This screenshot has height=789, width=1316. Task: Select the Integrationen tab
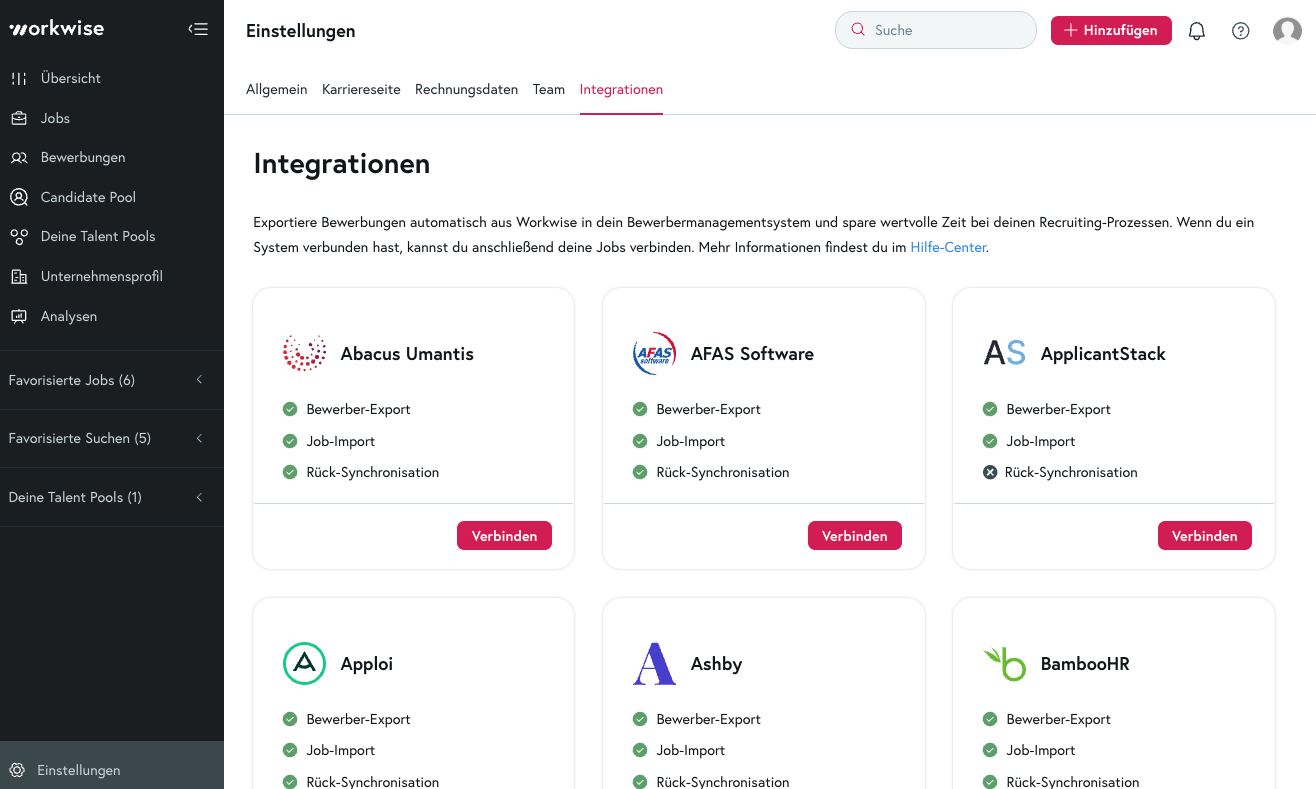click(621, 89)
